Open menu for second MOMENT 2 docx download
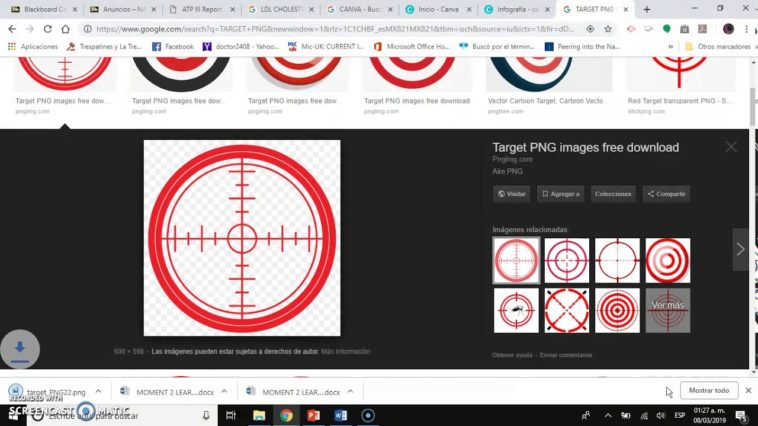 click(x=352, y=392)
